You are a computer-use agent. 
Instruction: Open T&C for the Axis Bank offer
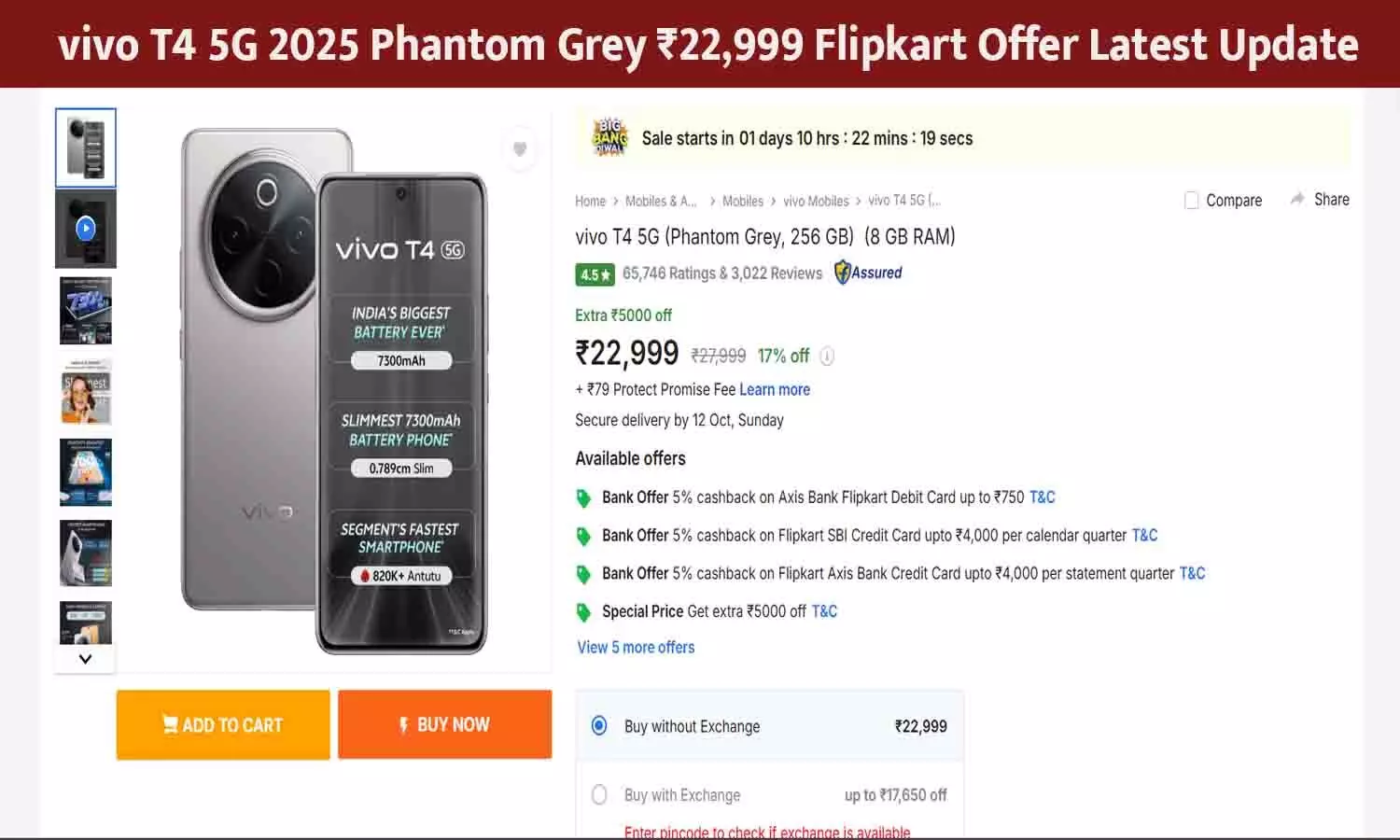(x=1042, y=497)
